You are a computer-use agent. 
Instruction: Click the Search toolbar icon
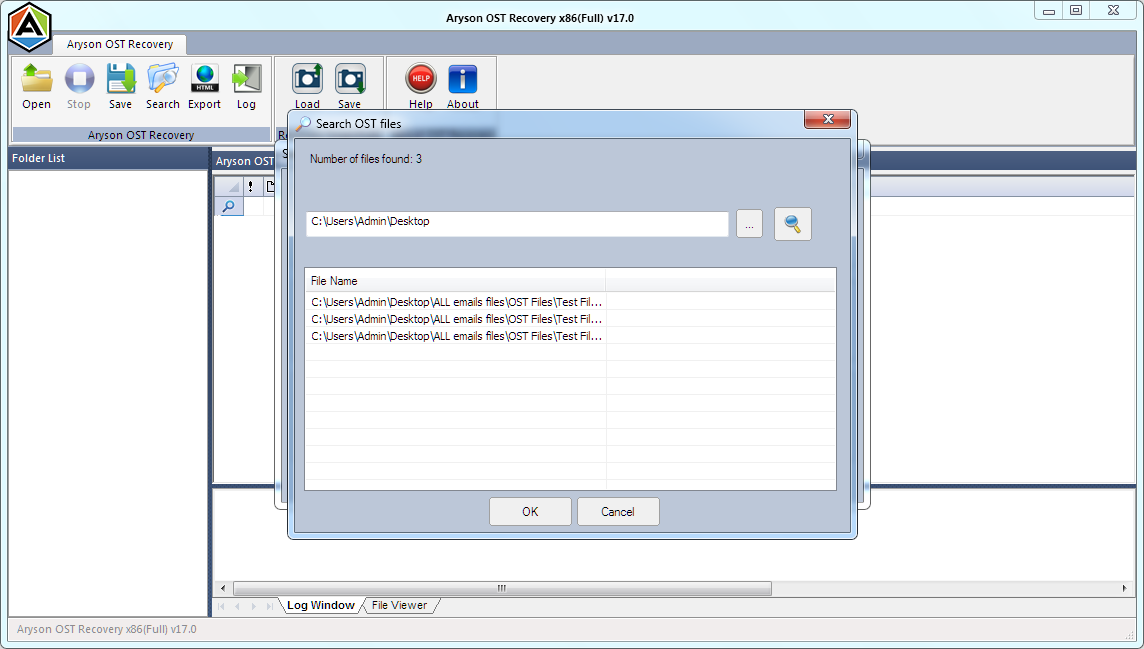pyautogui.click(x=163, y=87)
